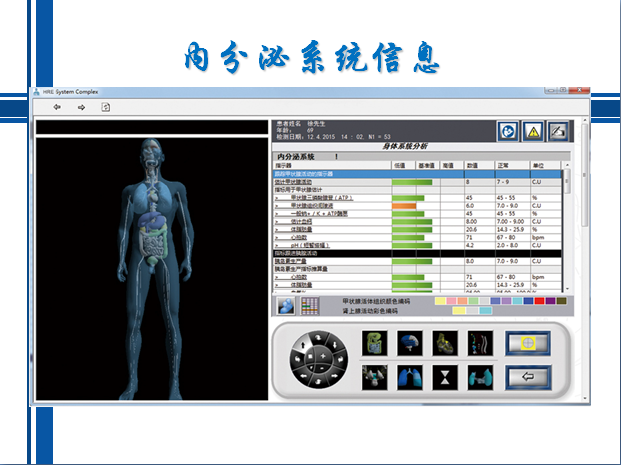621x465 pixels.
Task: Open the yellow warning triangle icon
Action: click(x=534, y=131)
